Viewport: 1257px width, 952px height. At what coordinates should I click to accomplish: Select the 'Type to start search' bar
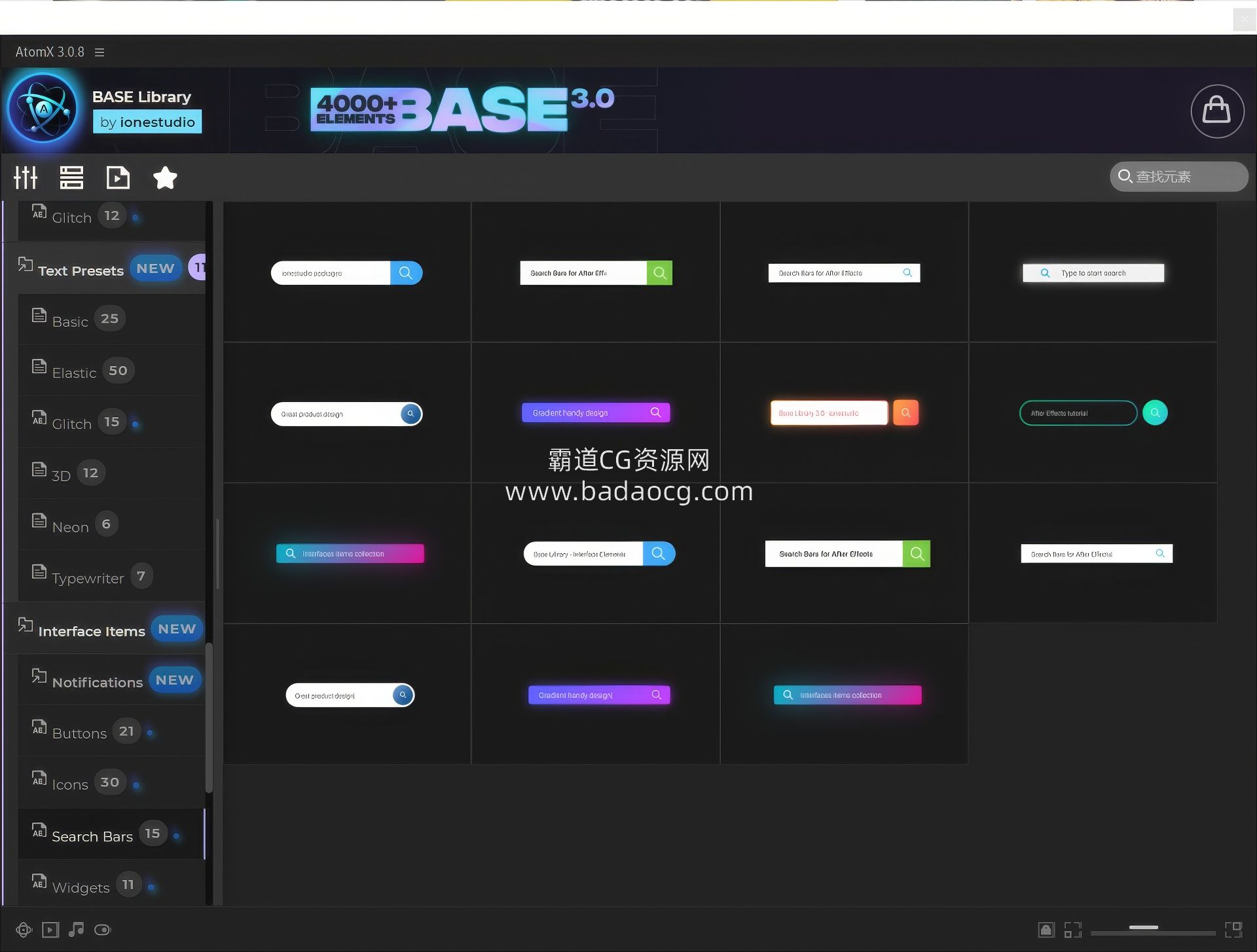pos(1093,272)
